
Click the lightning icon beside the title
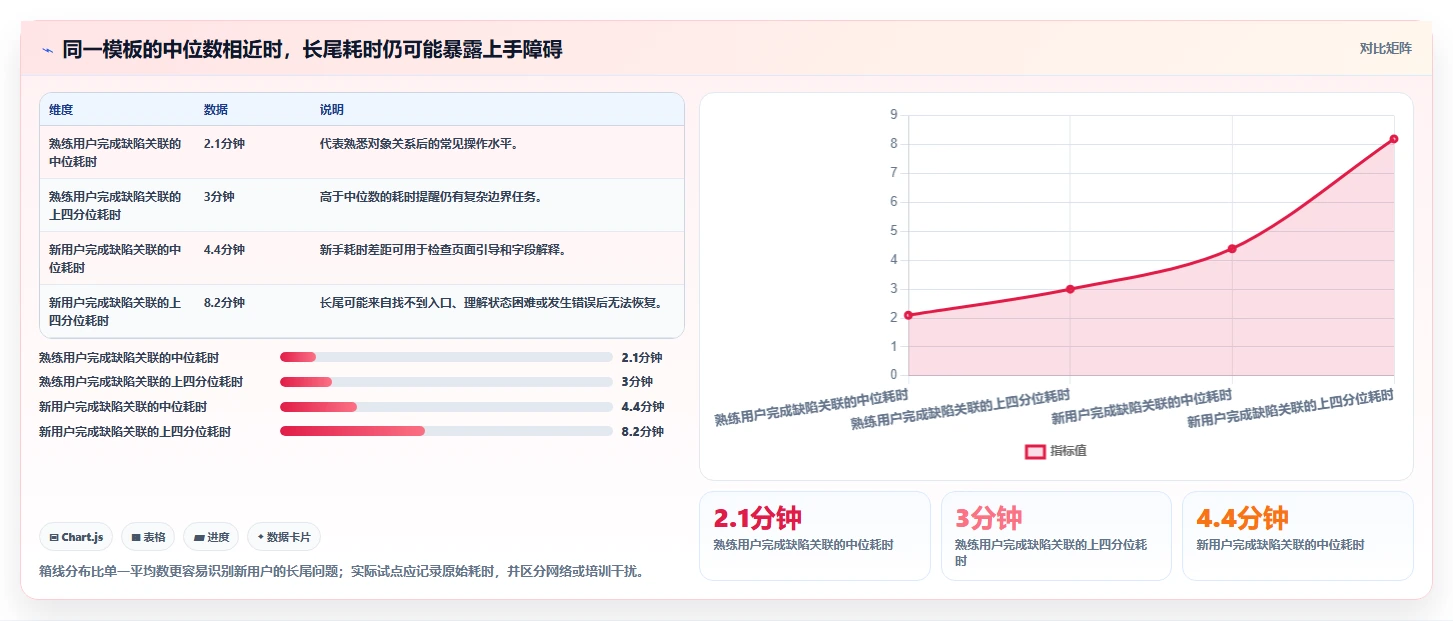[47, 50]
